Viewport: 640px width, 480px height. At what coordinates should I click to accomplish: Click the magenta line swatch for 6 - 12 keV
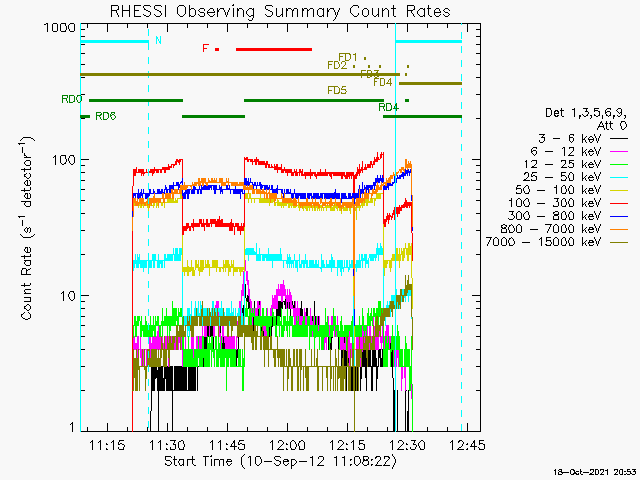619,152
